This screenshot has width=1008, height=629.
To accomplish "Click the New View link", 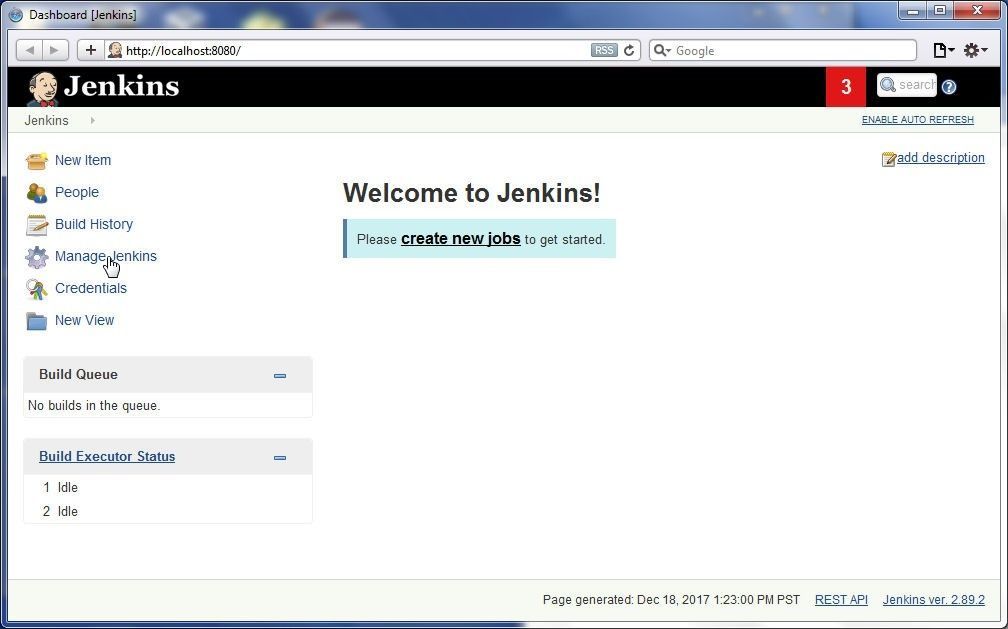I will coord(84,320).
